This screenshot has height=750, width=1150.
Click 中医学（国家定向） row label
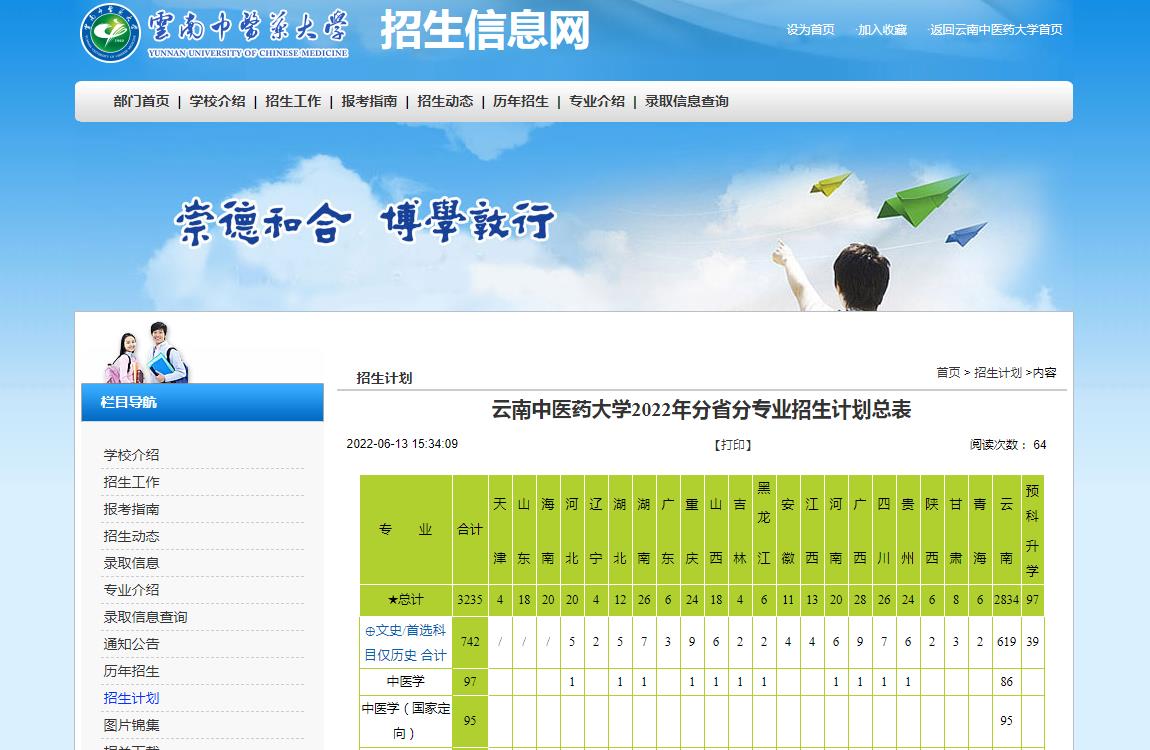(x=406, y=721)
